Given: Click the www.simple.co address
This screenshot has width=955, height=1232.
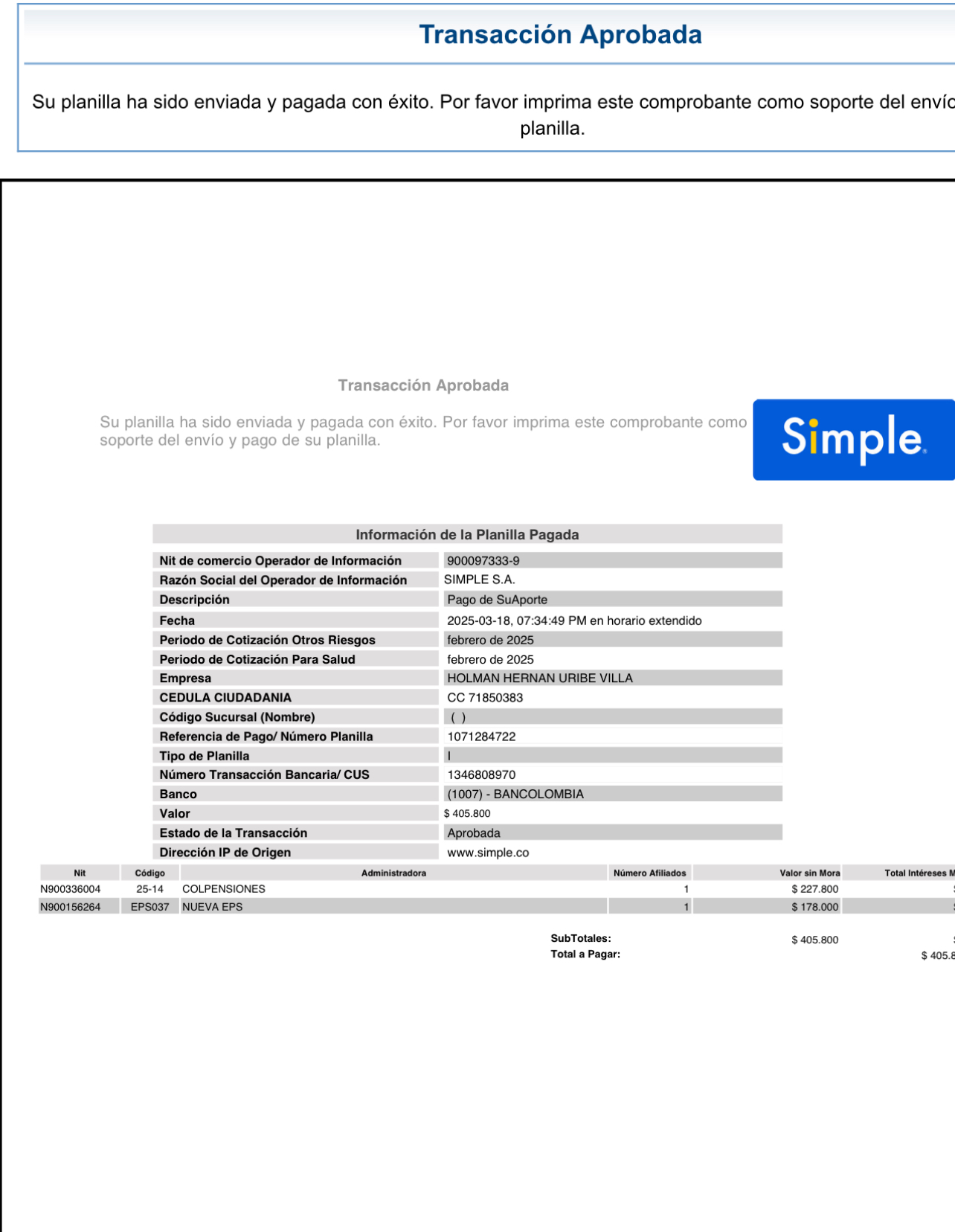Looking at the screenshot, I should [x=488, y=853].
